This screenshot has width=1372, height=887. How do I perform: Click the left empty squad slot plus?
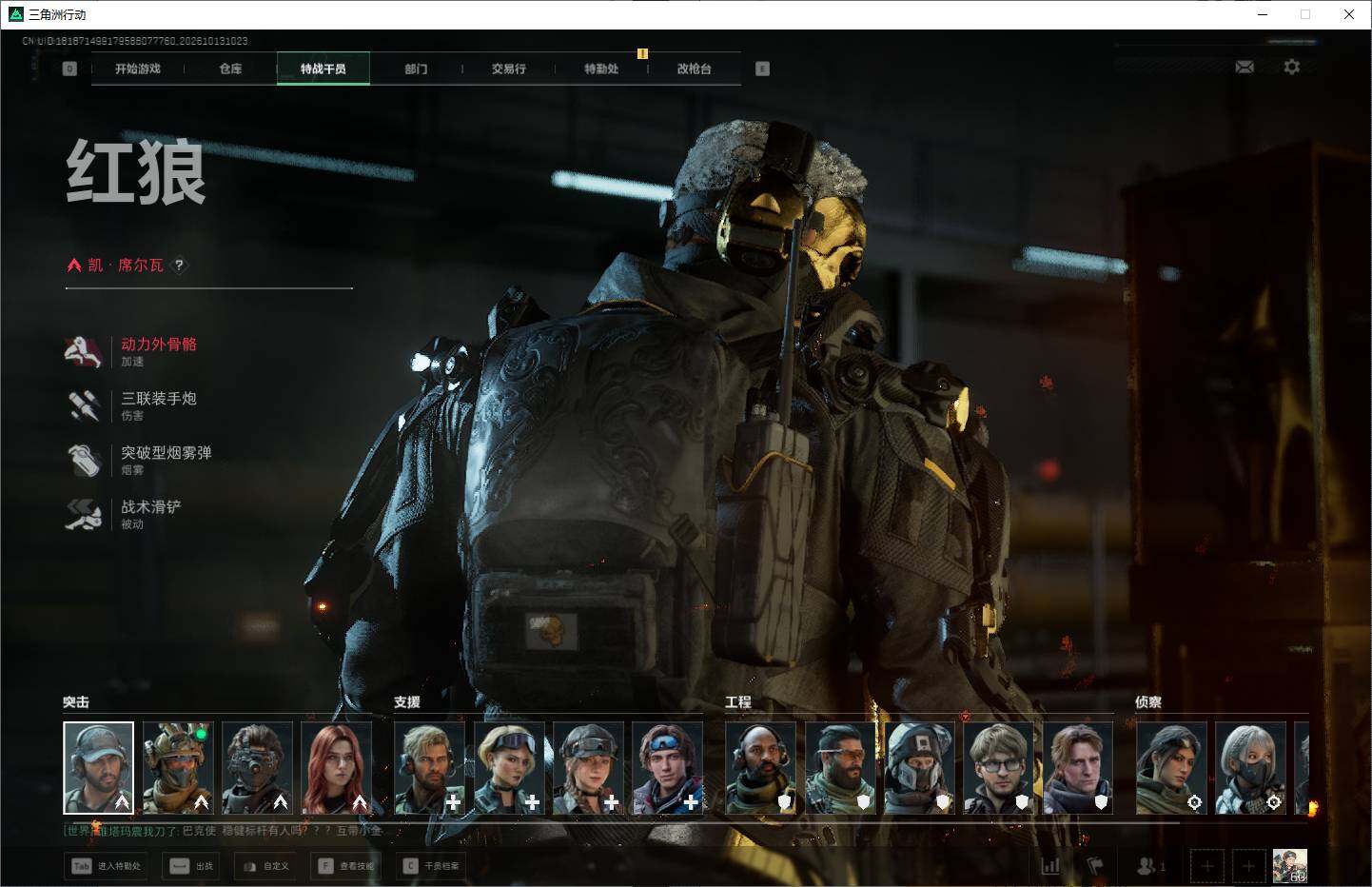1207,866
